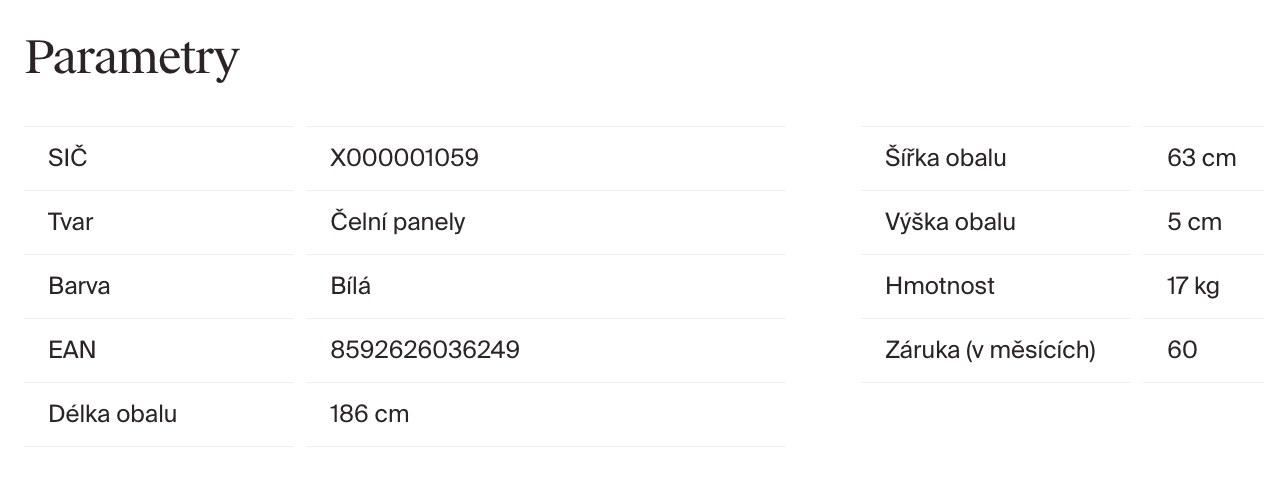This screenshot has width=1264, height=486.
Task: Click the Tvar parameter label
Action: (71, 222)
